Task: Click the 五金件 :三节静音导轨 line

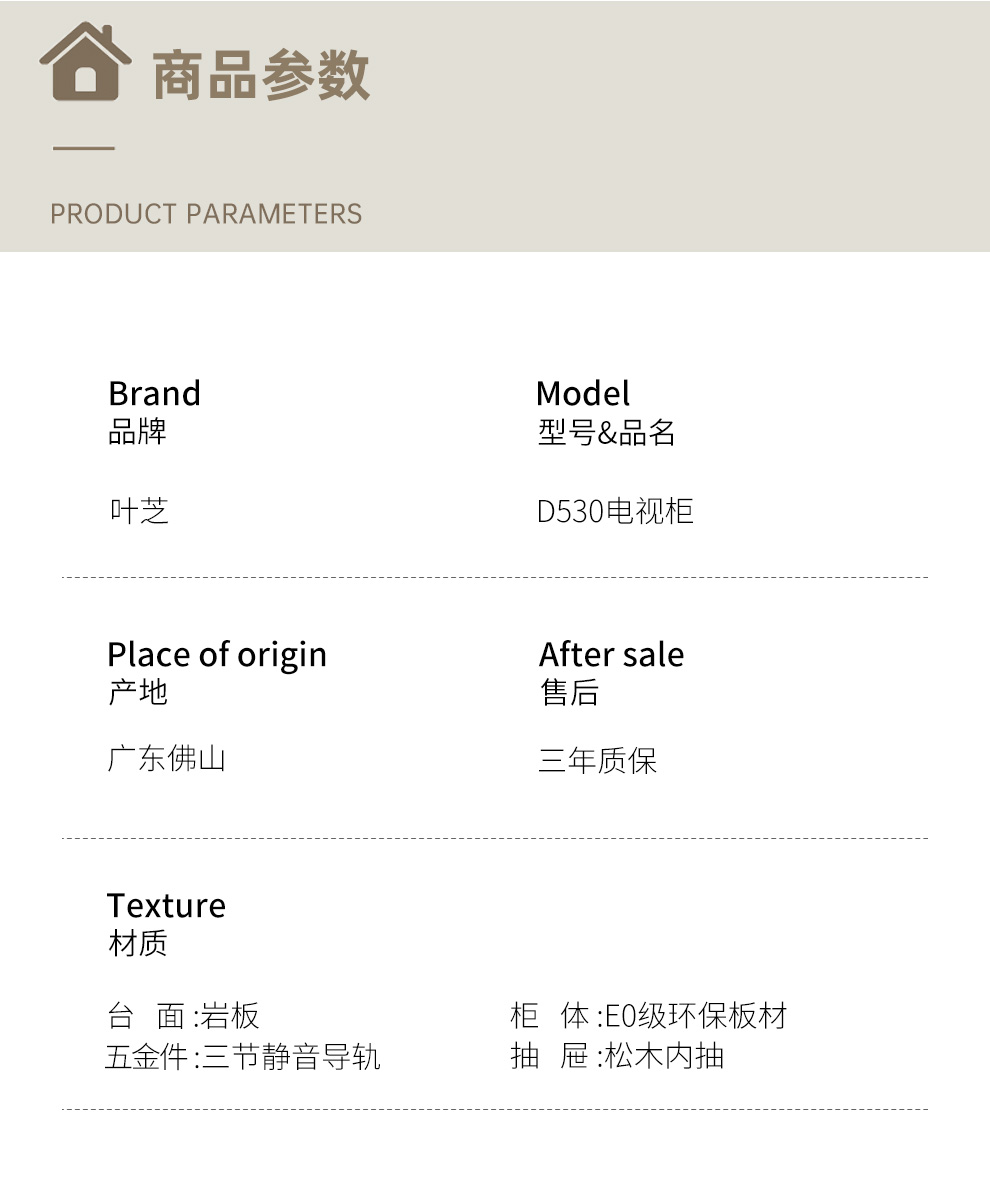Action: (243, 1057)
